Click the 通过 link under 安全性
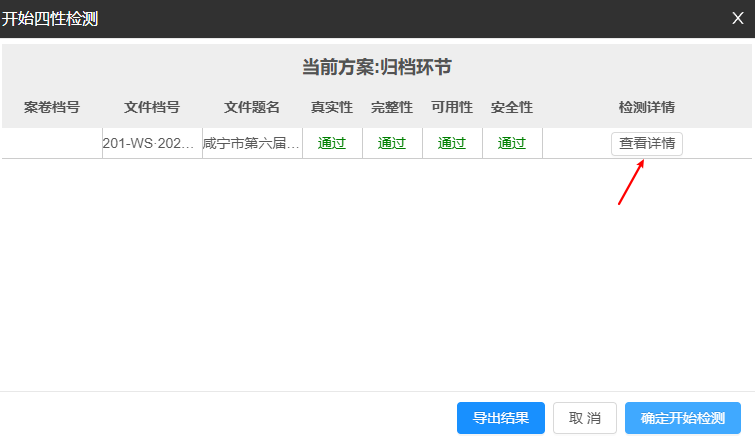The height and width of the screenshot is (441, 755). 512,143
